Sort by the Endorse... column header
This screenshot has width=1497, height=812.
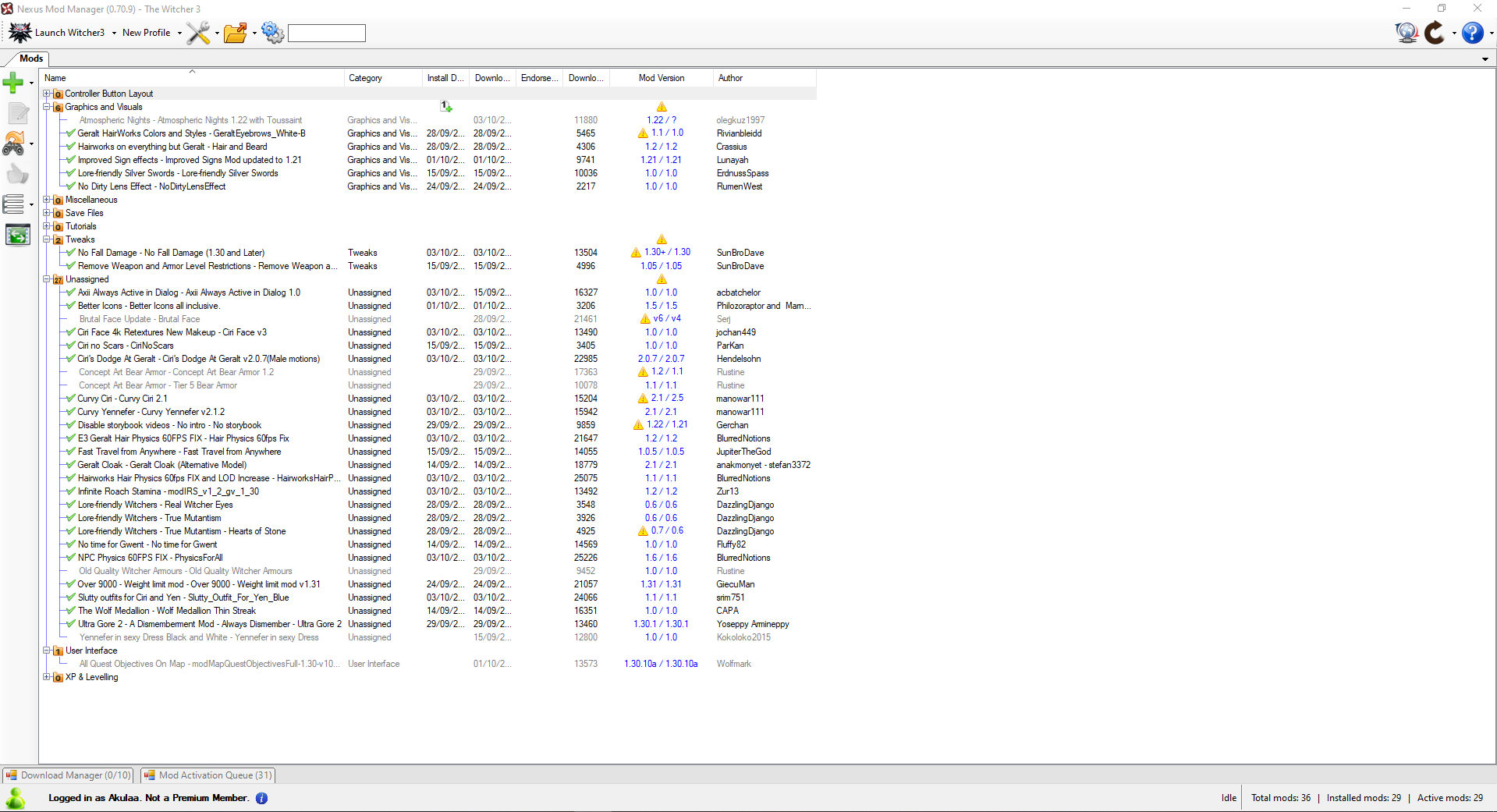540,78
